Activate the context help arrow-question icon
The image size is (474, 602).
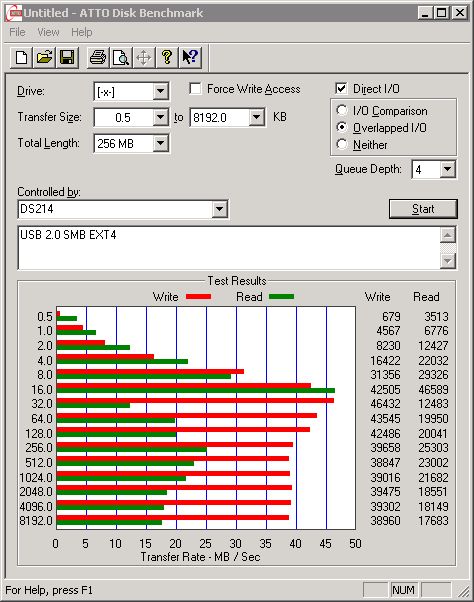tap(190, 58)
